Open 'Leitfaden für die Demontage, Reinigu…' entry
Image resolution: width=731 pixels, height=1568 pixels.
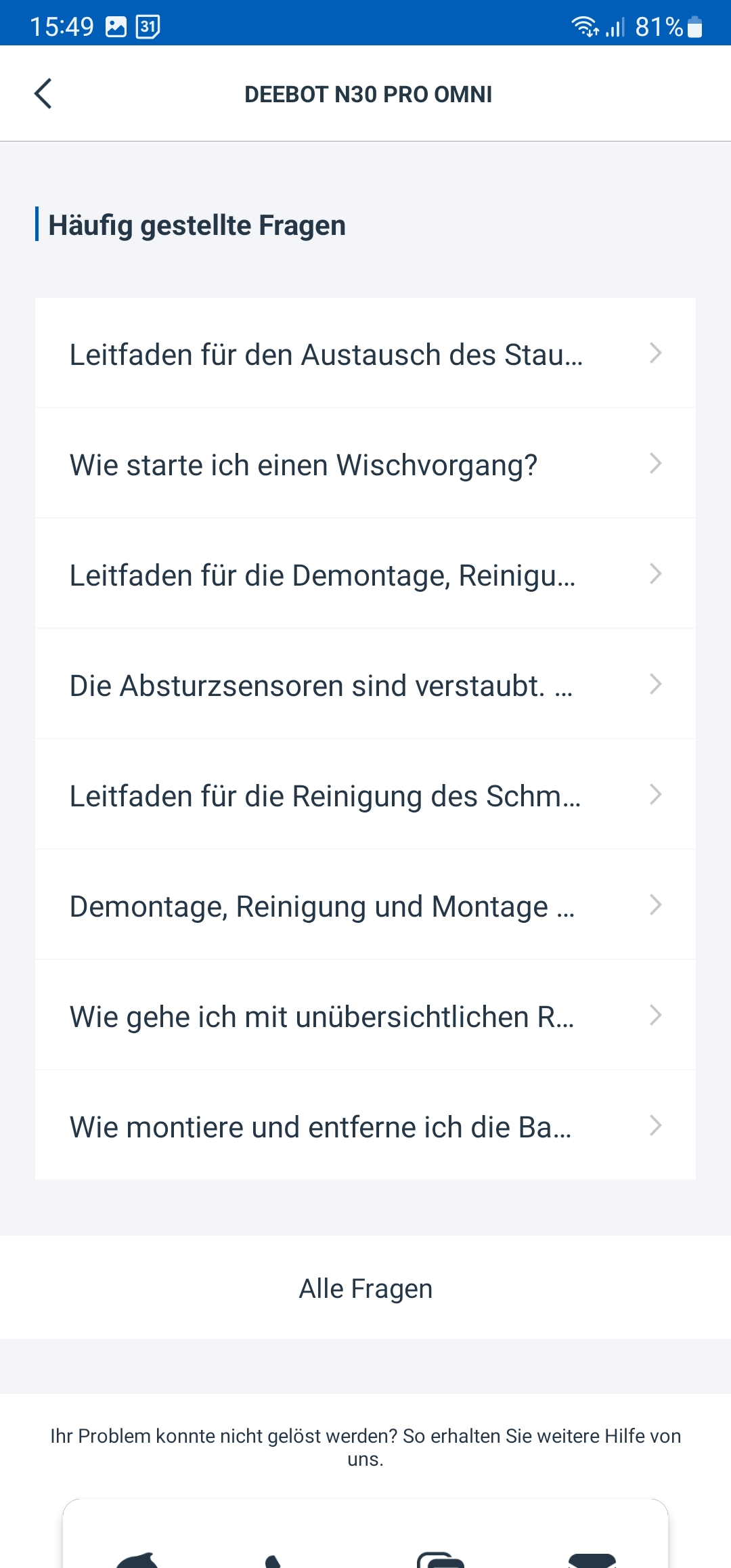coord(322,575)
